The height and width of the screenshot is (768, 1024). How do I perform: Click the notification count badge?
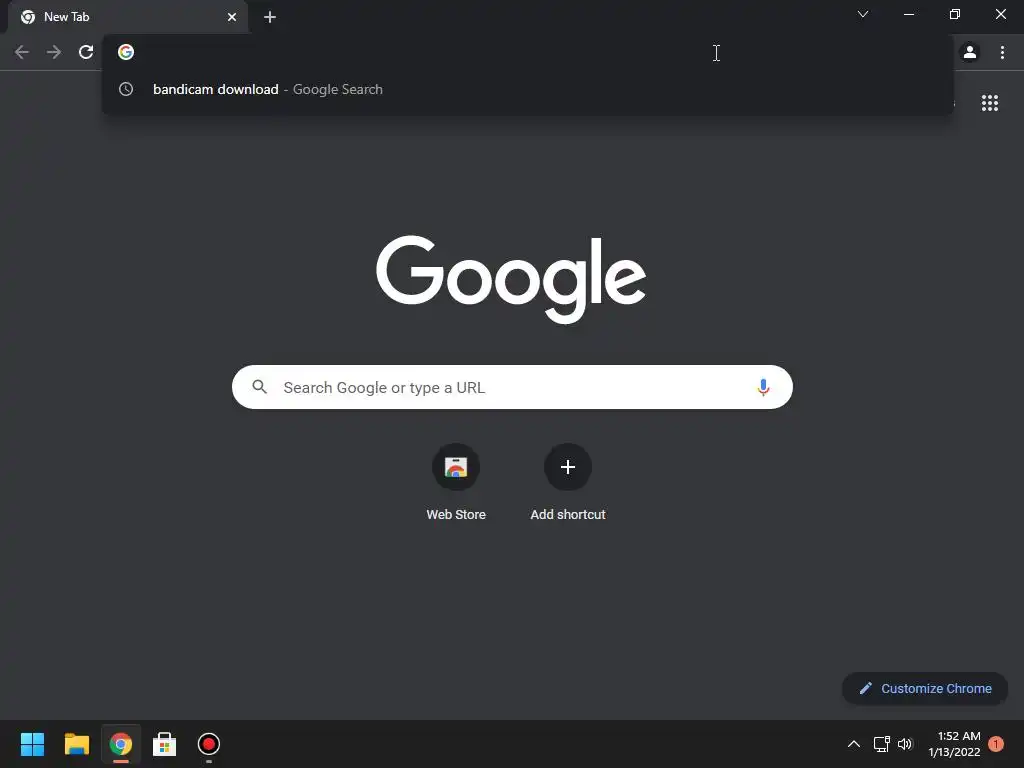click(x=996, y=744)
